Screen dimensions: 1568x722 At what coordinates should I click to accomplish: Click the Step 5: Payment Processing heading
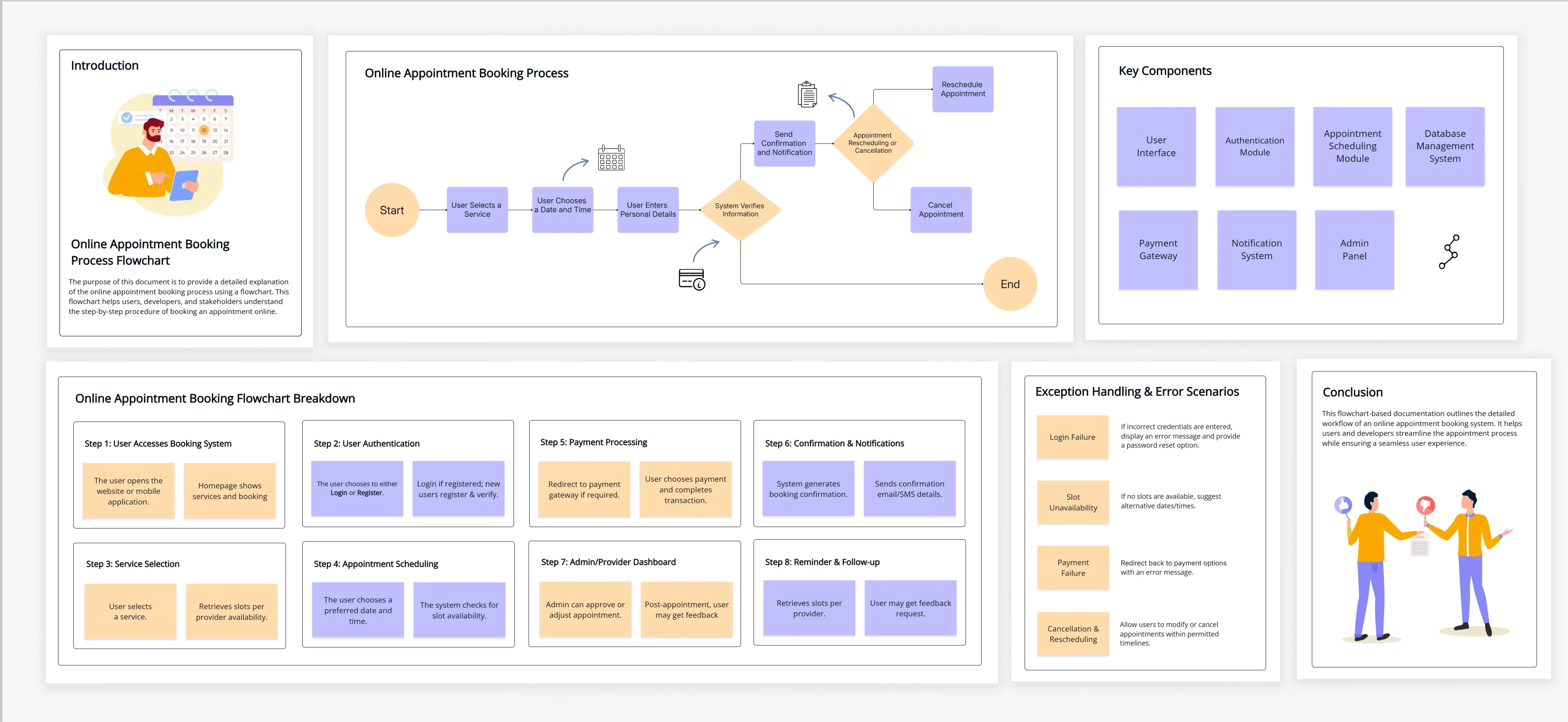(593, 442)
